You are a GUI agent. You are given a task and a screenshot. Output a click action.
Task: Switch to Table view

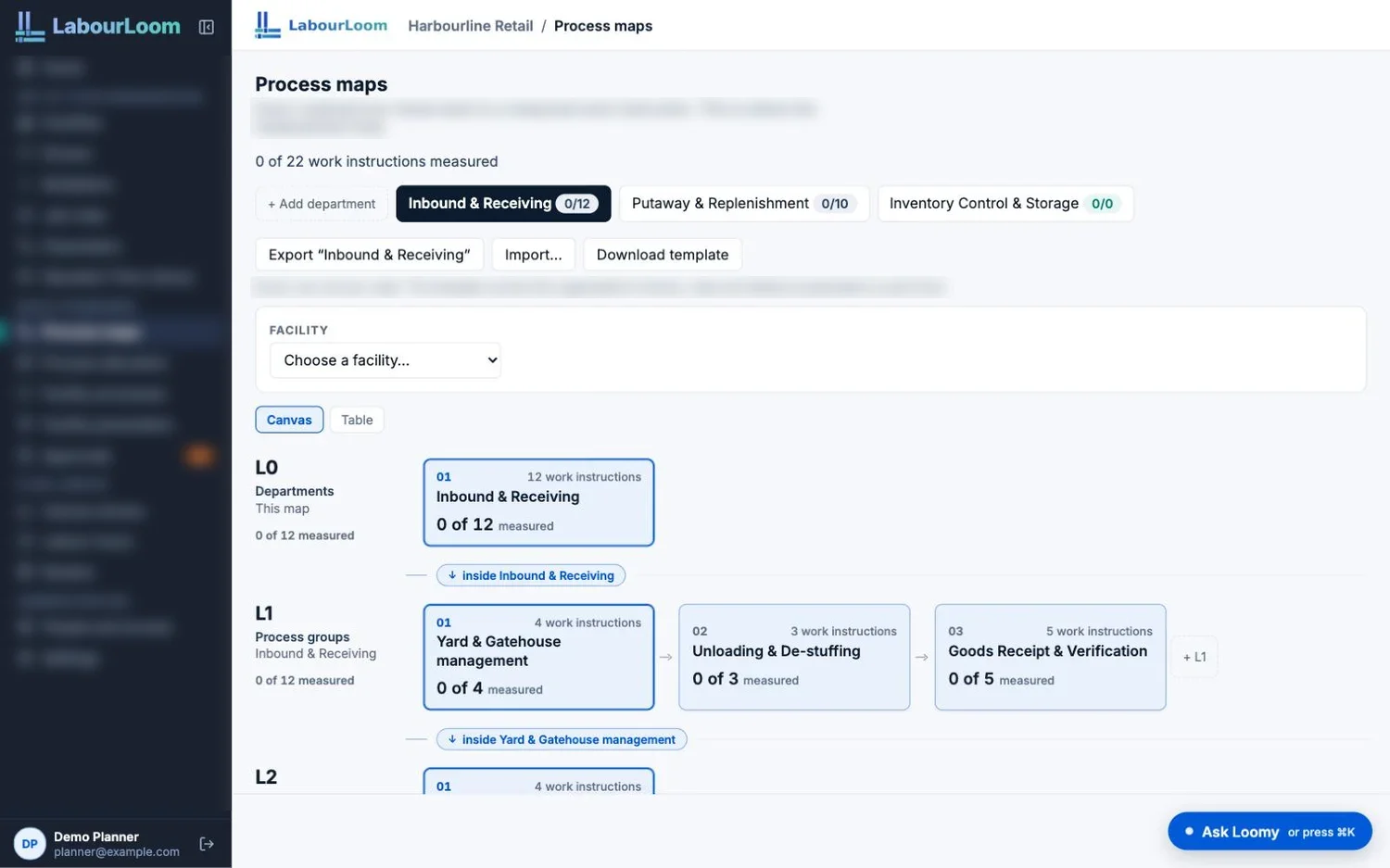click(x=357, y=420)
